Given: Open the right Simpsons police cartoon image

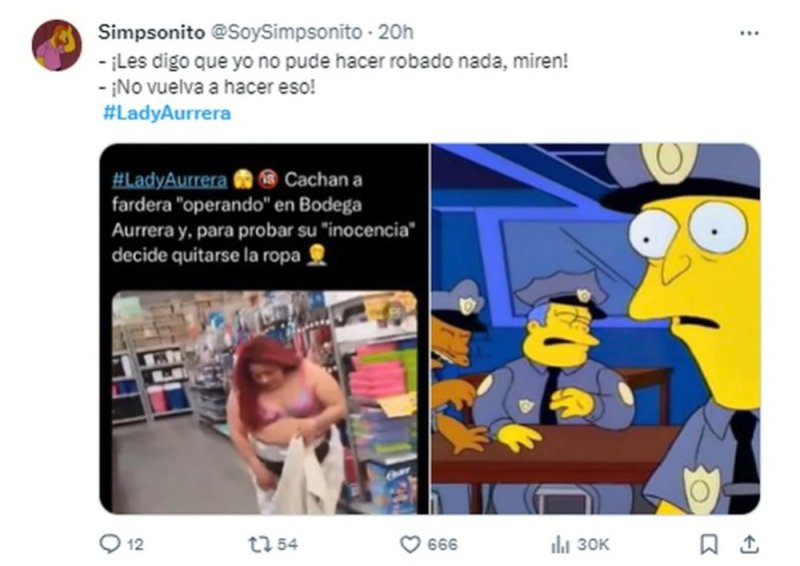Looking at the screenshot, I should tap(595, 329).
